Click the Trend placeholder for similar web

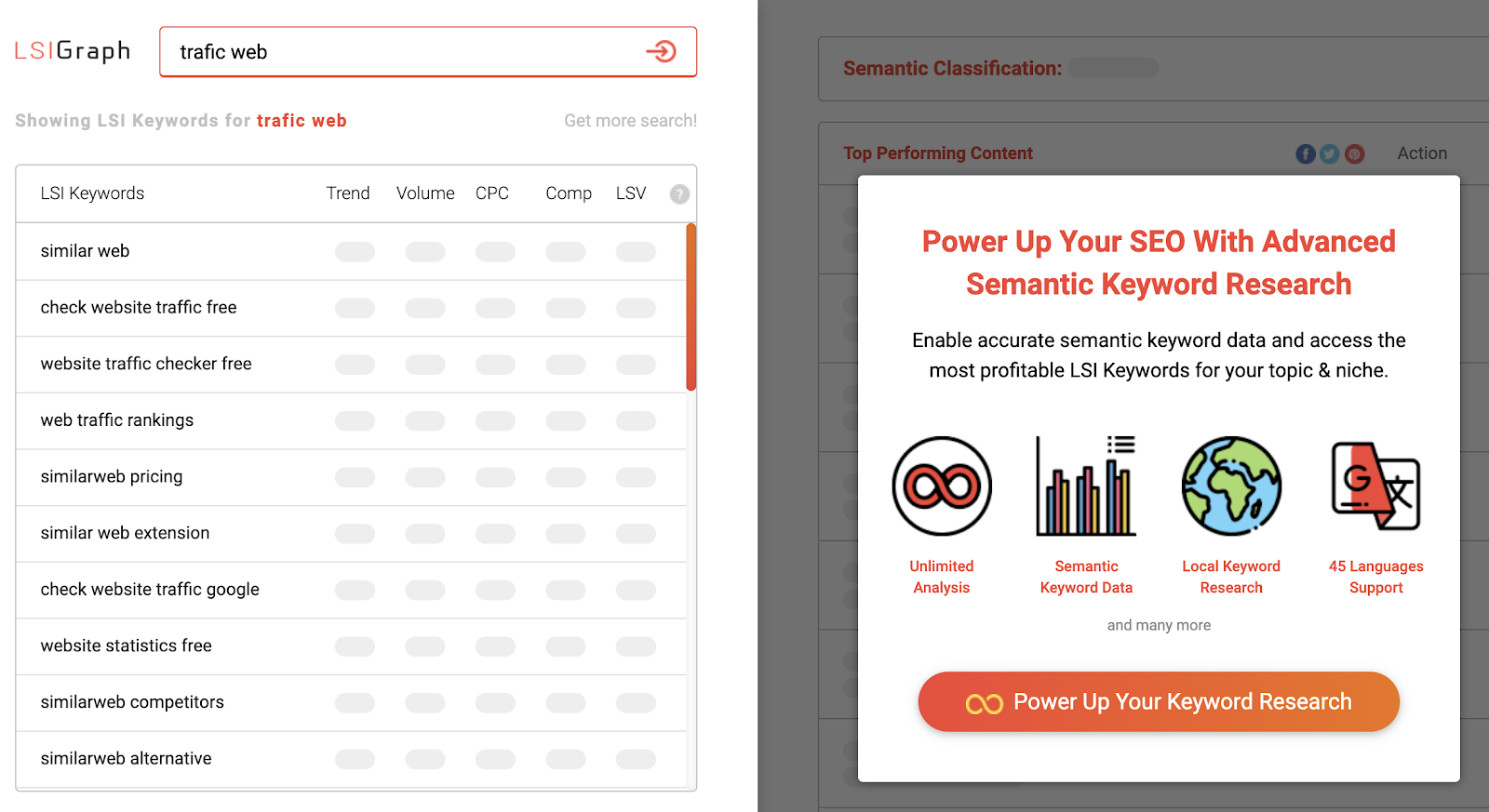pyautogui.click(x=355, y=251)
